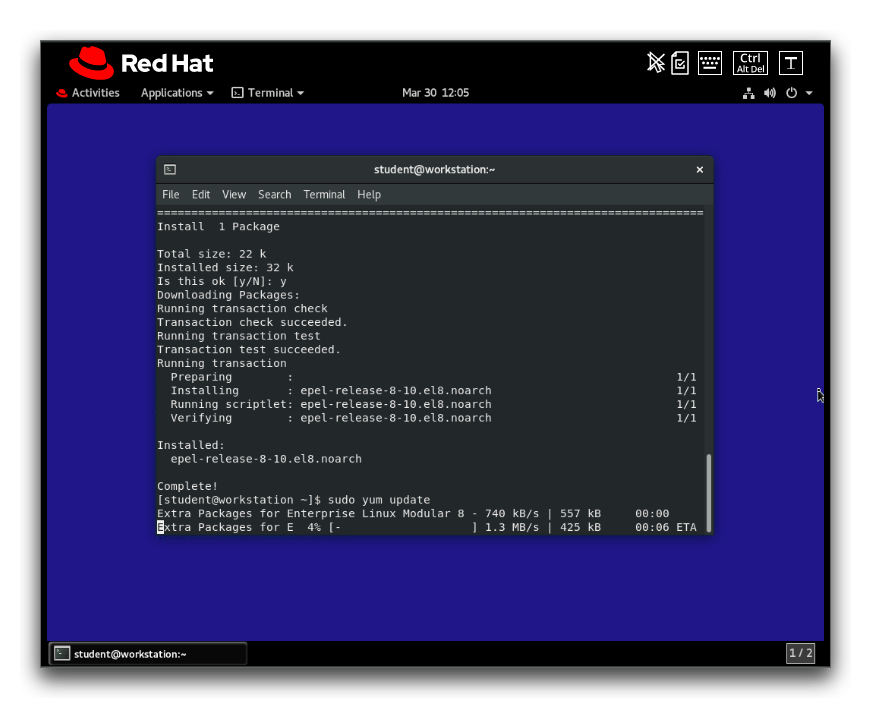Open the Search menu
871x708 pixels.
tap(274, 194)
